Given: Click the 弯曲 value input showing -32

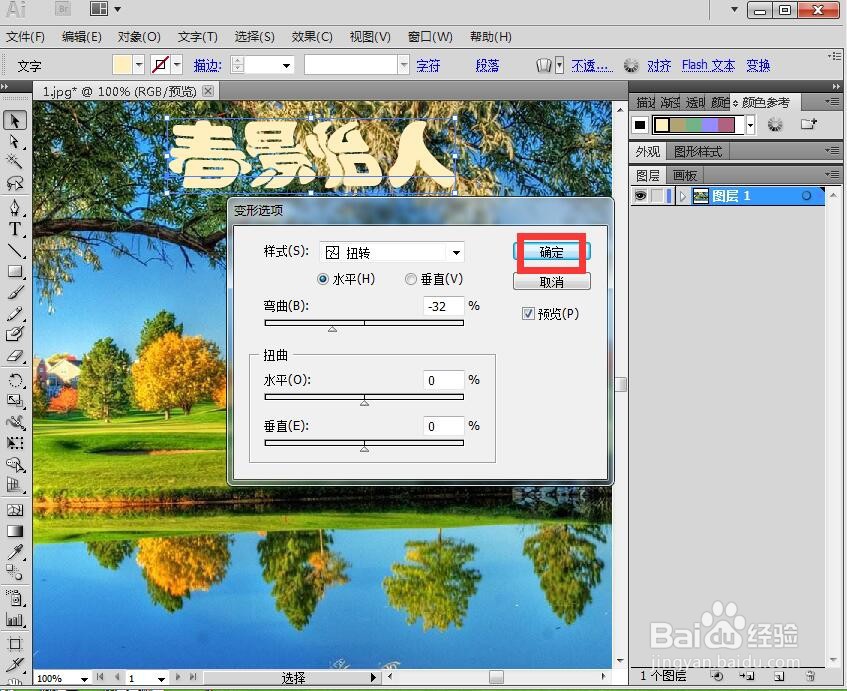Looking at the screenshot, I should tap(442, 306).
